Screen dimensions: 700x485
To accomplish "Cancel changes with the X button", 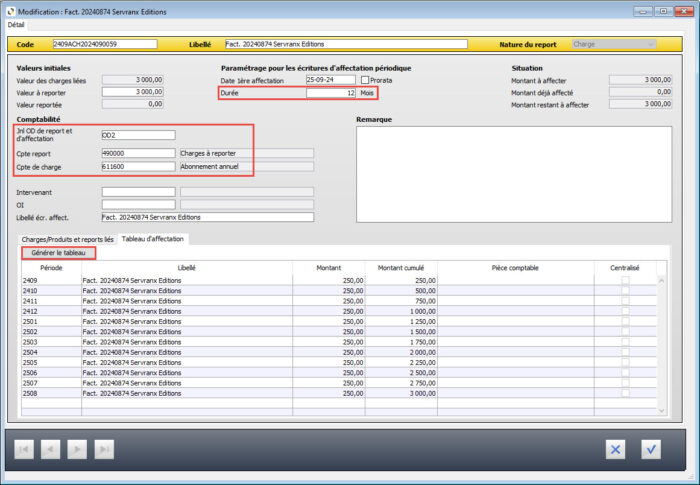I will click(x=616, y=449).
